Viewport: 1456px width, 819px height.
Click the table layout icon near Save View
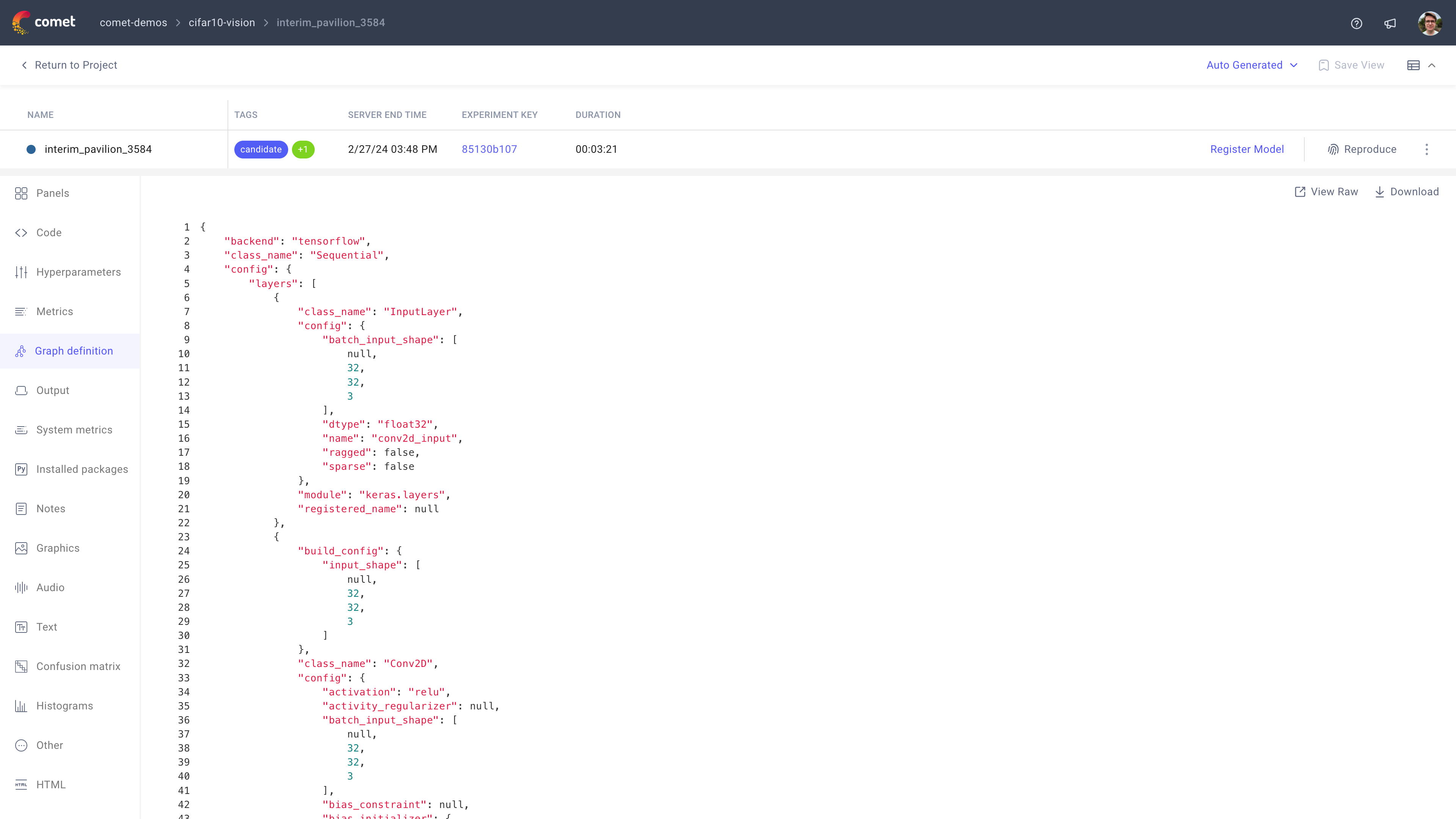(1414, 65)
